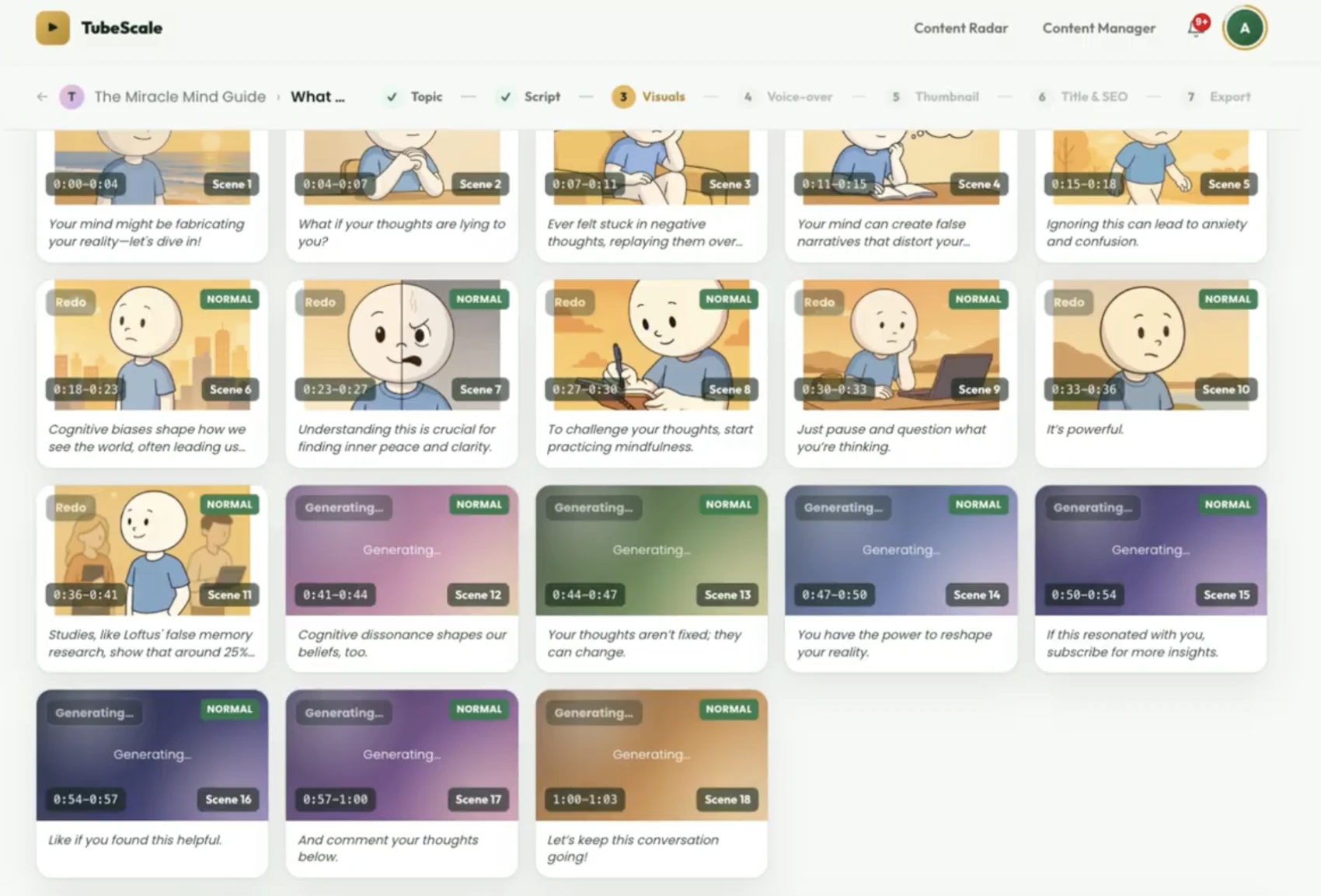Viewport: 1321px width, 896px height.
Task: Redo the Scene 8 image
Action: [570, 302]
